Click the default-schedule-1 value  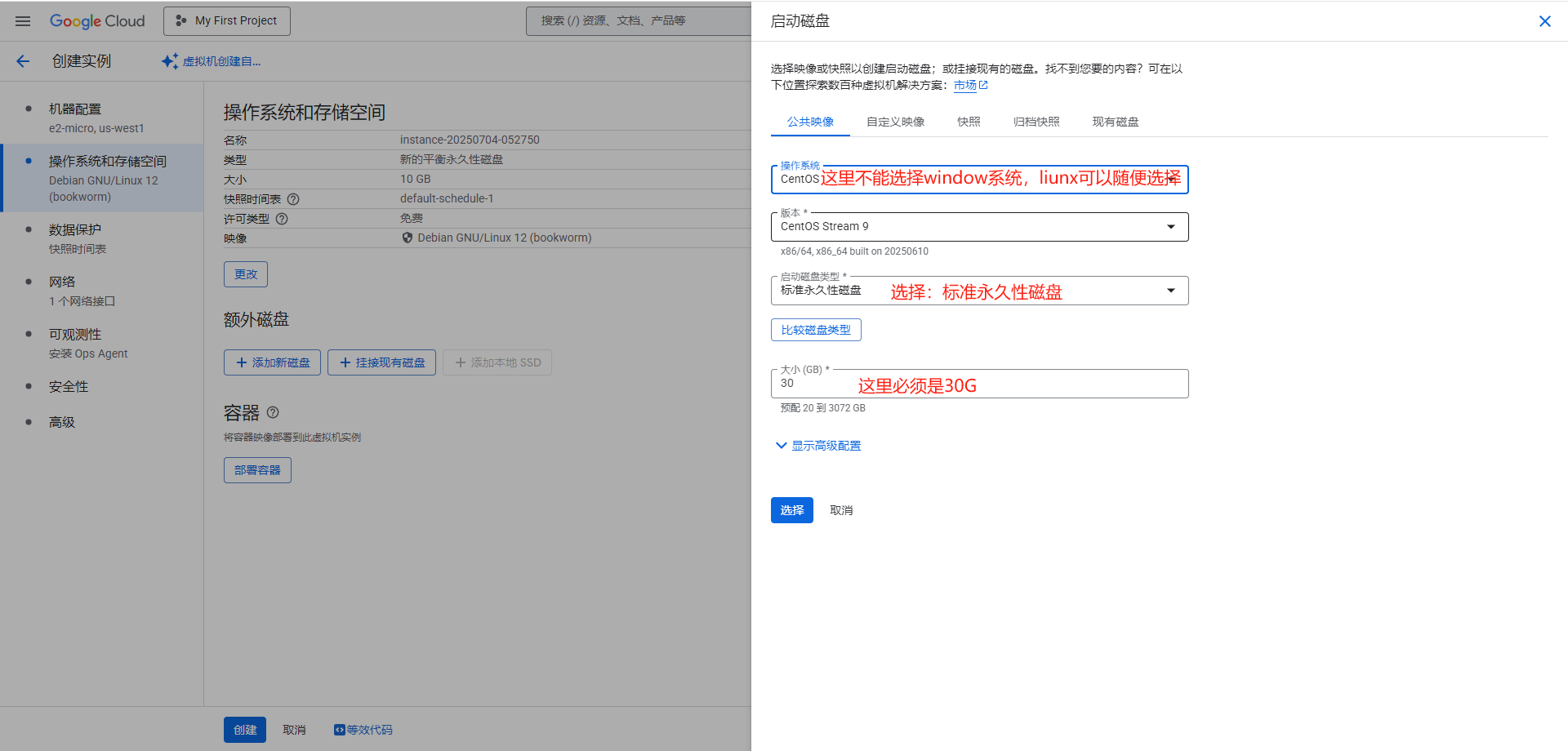click(x=447, y=198)
